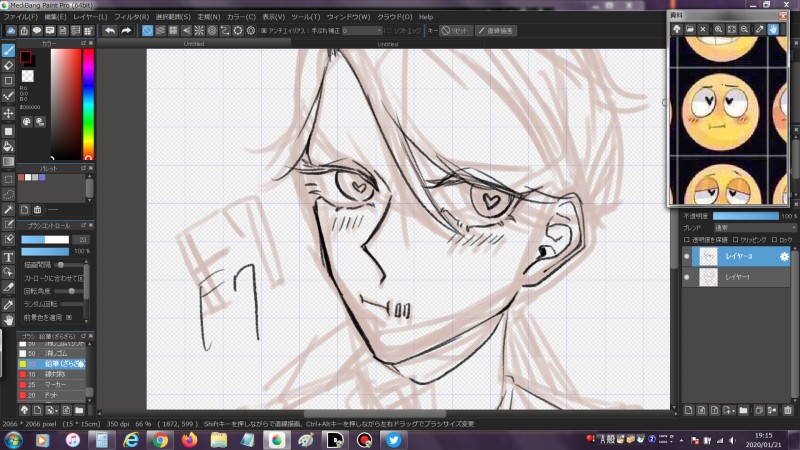The width and height of the screenshot is (800, 450).
Task: Zoom out on the reference window image
Action: (744, 30)
